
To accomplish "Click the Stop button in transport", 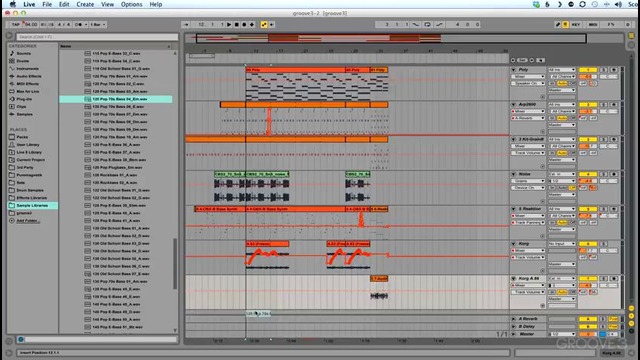I will coord(237,24).
